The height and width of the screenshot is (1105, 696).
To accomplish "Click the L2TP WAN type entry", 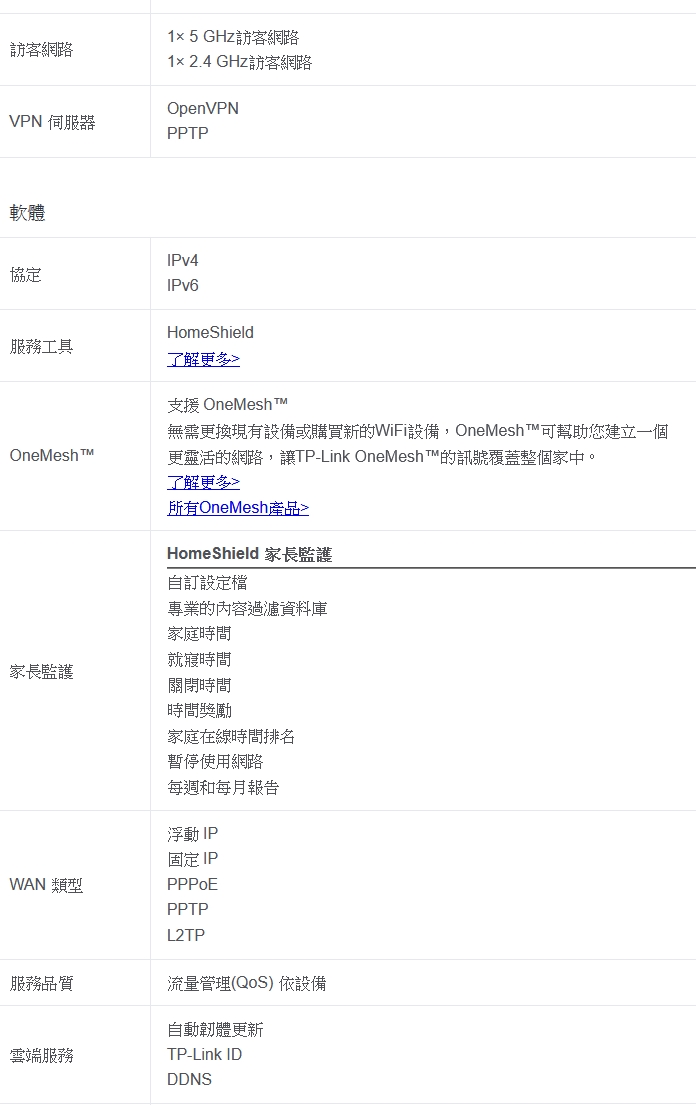I will point(186,935).
